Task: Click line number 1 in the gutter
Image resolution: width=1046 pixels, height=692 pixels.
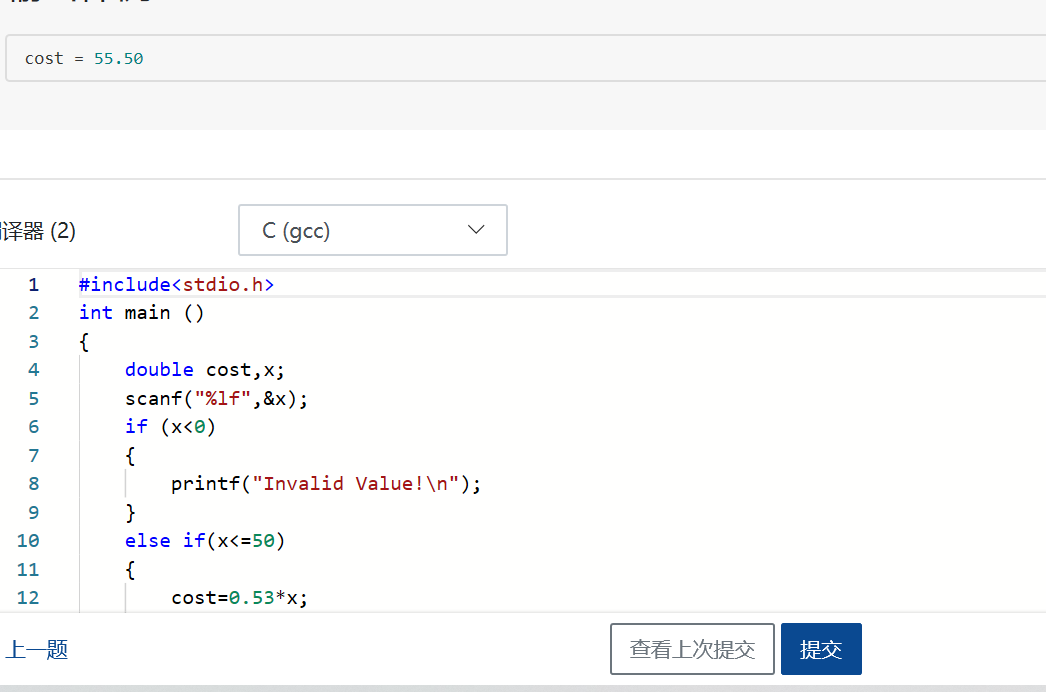Action: [x=34, y=285]
